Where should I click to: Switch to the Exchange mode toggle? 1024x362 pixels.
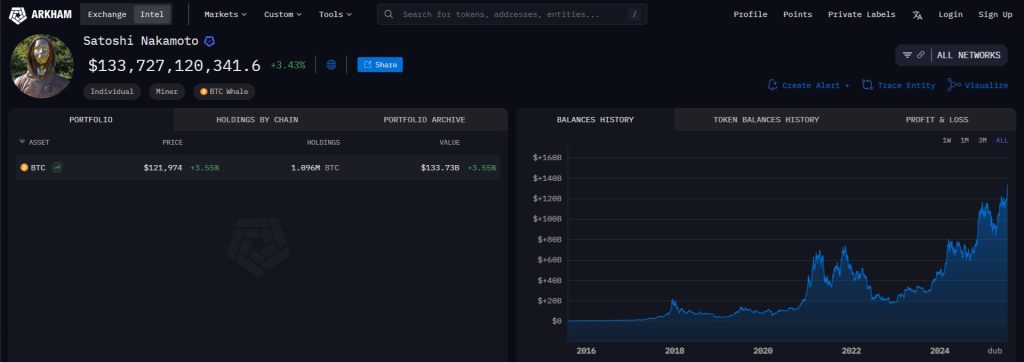pyautogui.click(x=107, y=14)
